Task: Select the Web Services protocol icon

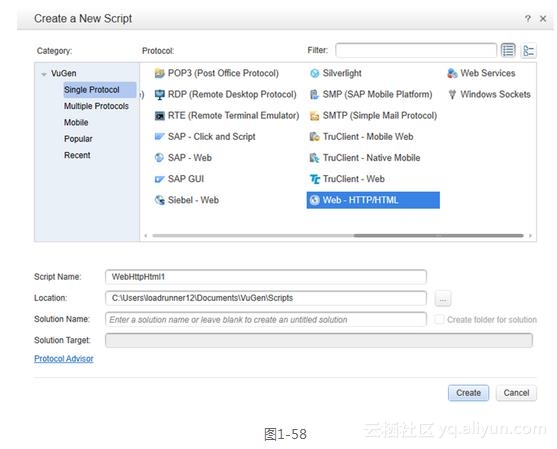Action: coord(452,73)
